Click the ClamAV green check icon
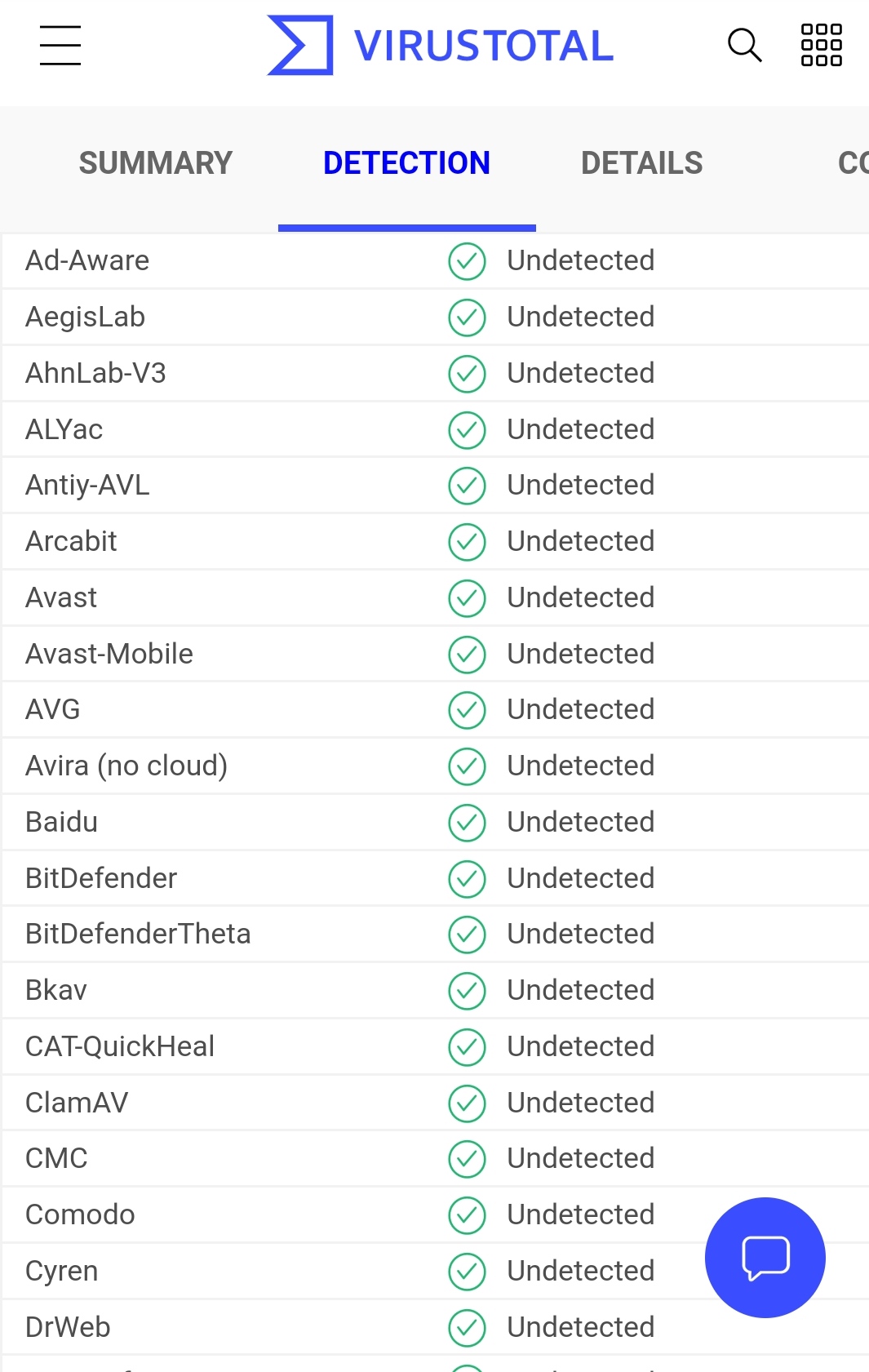 pyautogui.click(x=467, y=1103)
